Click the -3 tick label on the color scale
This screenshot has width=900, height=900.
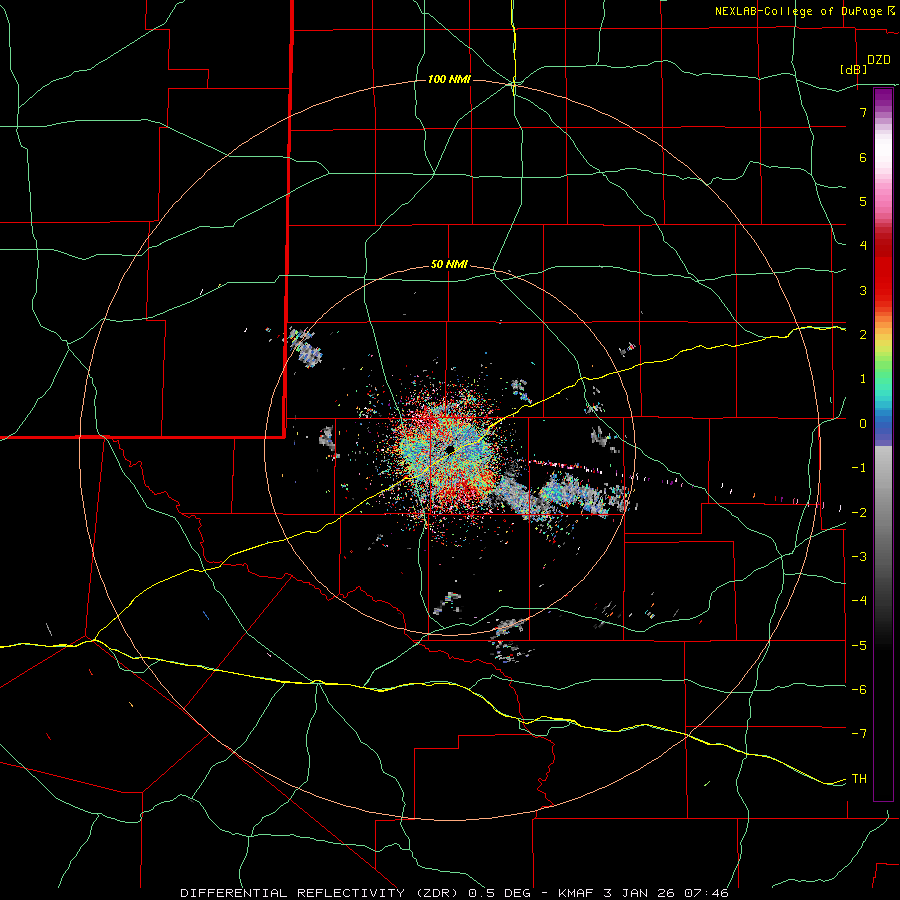coord(859,557)
